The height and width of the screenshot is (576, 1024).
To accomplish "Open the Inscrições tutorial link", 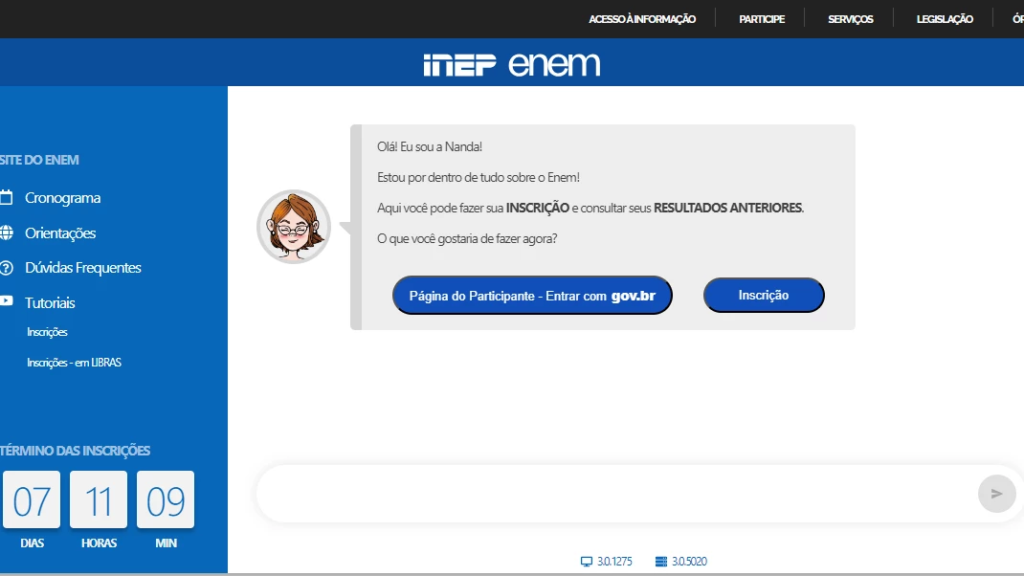I will coord(47,332).
